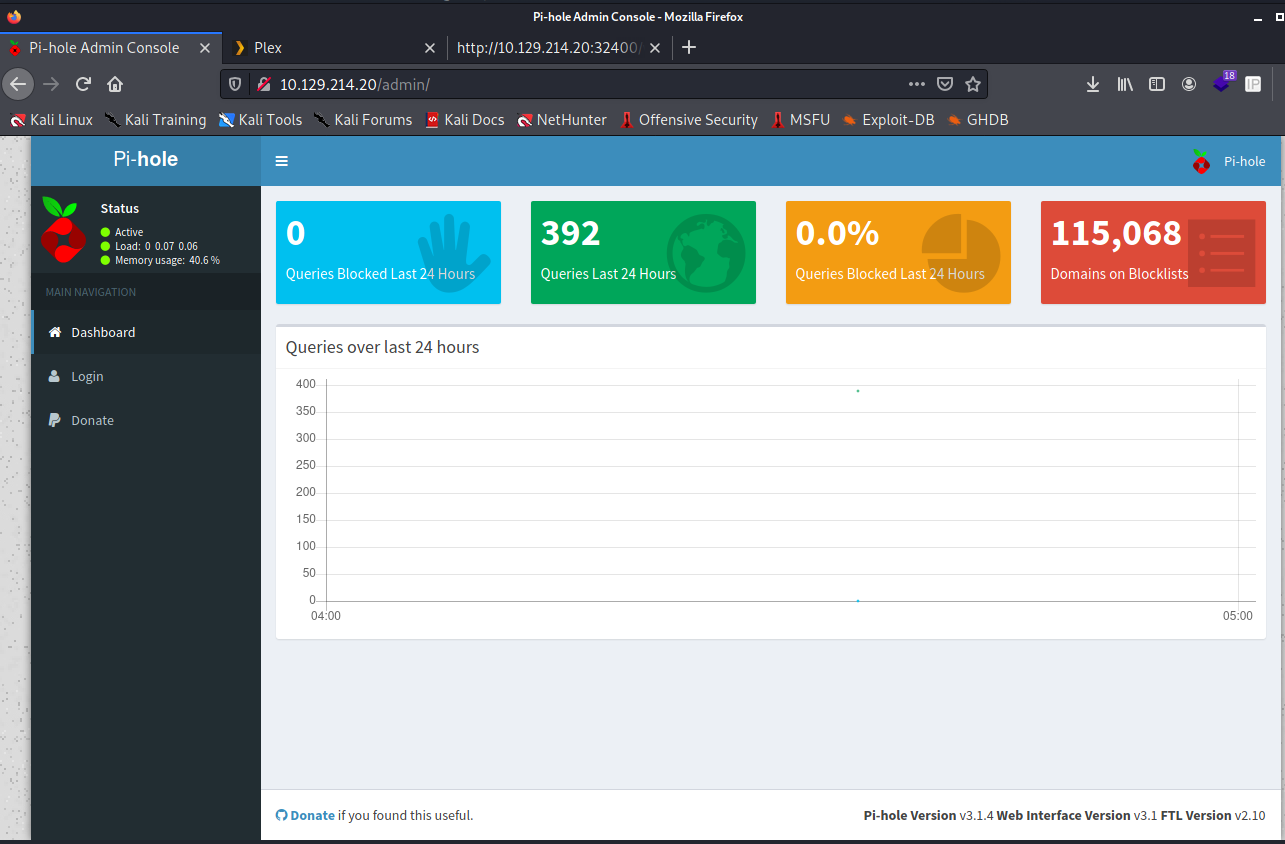Open the Firefox downloads arrow icon

tap(1093, 84)
